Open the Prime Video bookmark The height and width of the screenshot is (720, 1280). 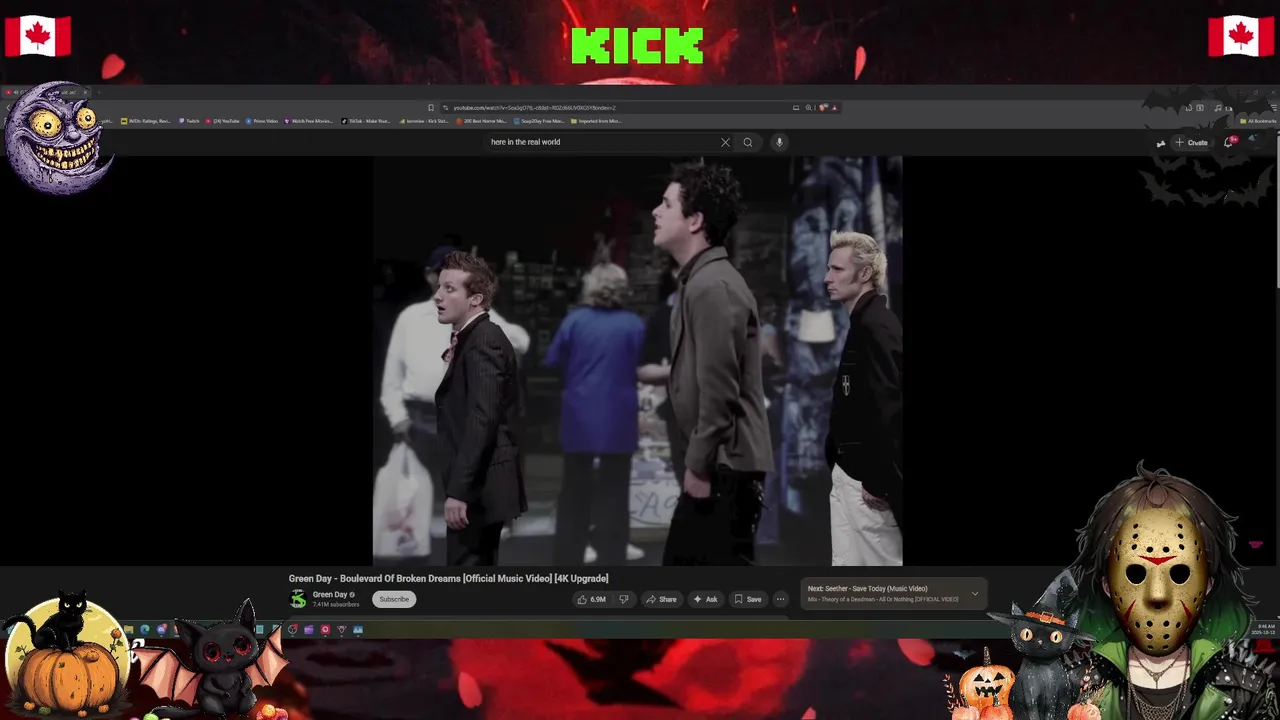click(x=262, y=121)
